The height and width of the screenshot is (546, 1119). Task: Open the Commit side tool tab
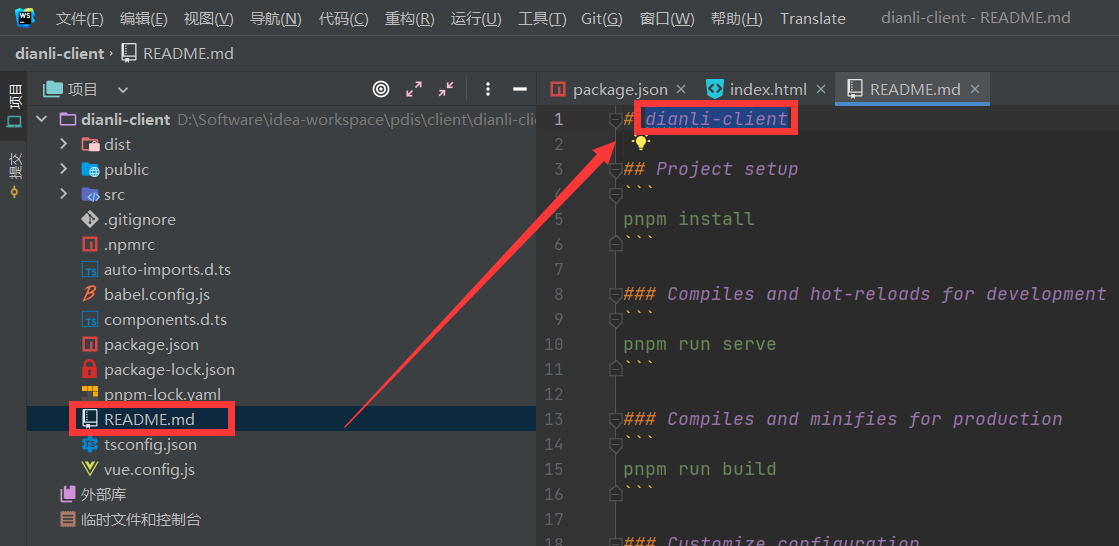(x=14, y=175)
